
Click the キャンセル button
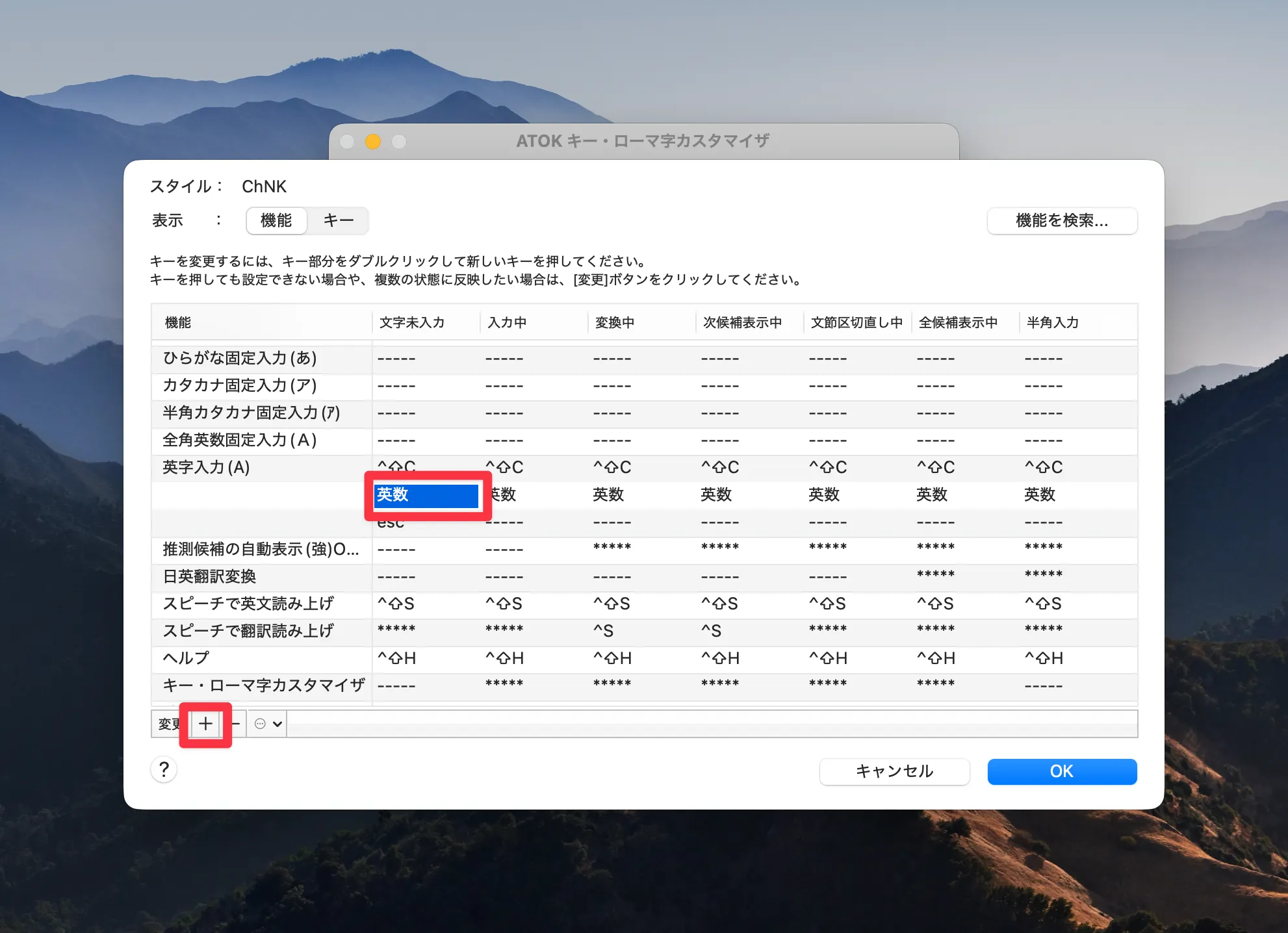coord(894,771)
